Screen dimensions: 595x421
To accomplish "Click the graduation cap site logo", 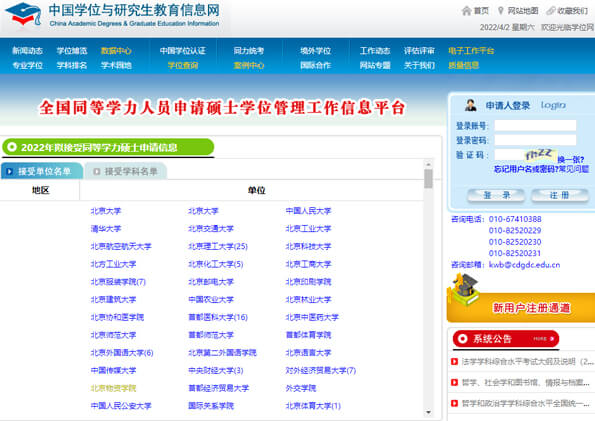I will [24, 14].
